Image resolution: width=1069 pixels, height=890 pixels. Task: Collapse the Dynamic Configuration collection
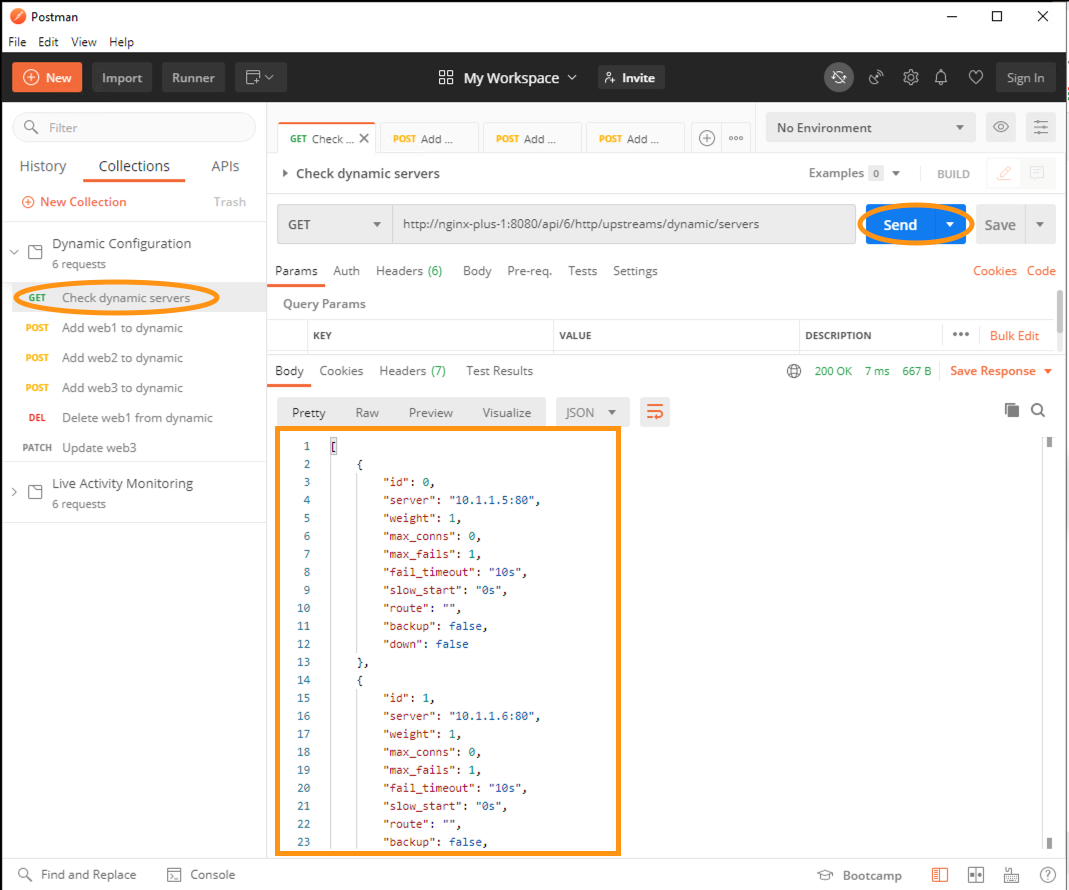pyautogui.click(x=14, y=252)
